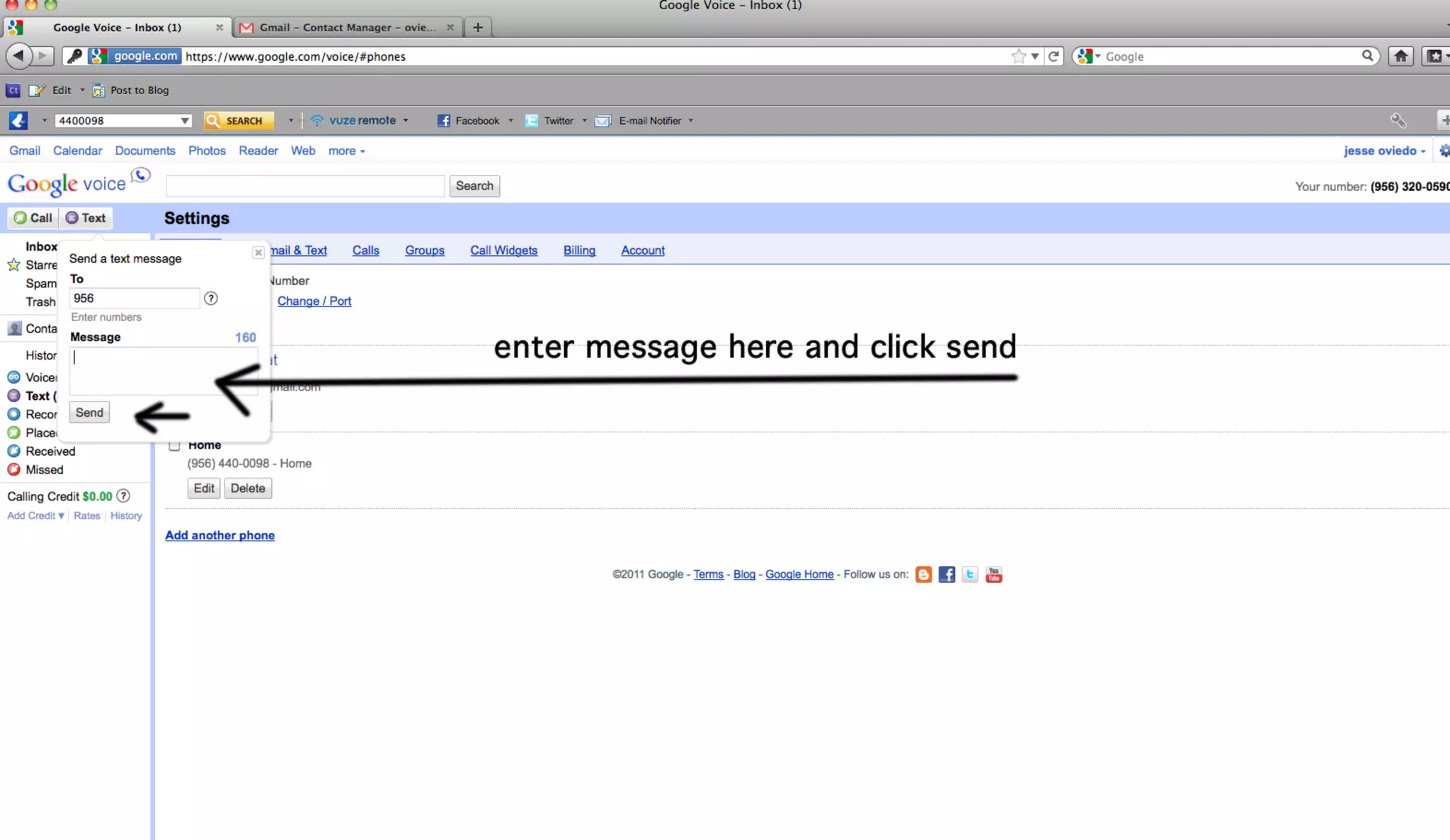1450x840 pixels.
Task: Expand the Add Credit dropdown
Action: 35,516
